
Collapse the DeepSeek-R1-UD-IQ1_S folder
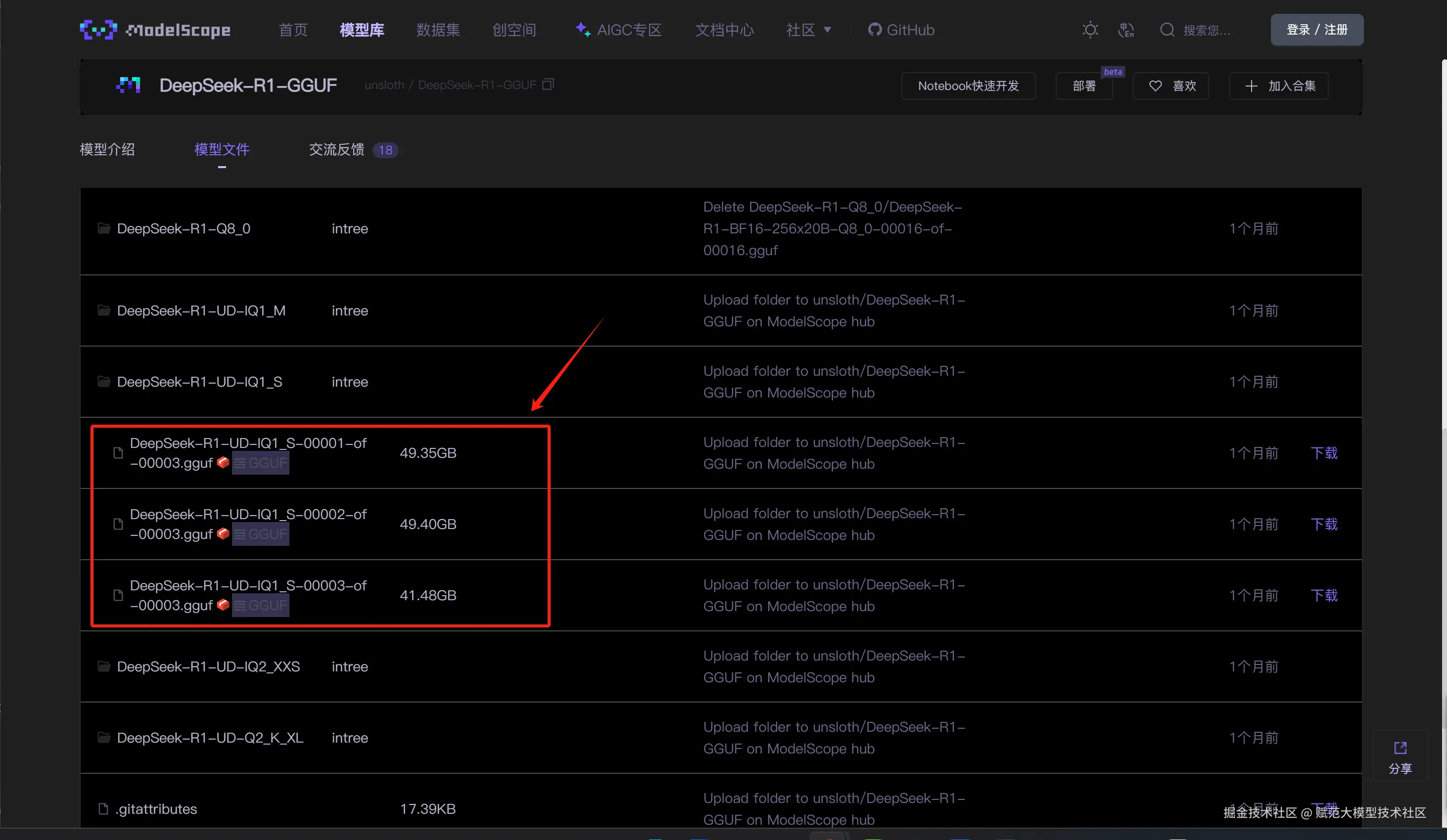coord(199,382)
